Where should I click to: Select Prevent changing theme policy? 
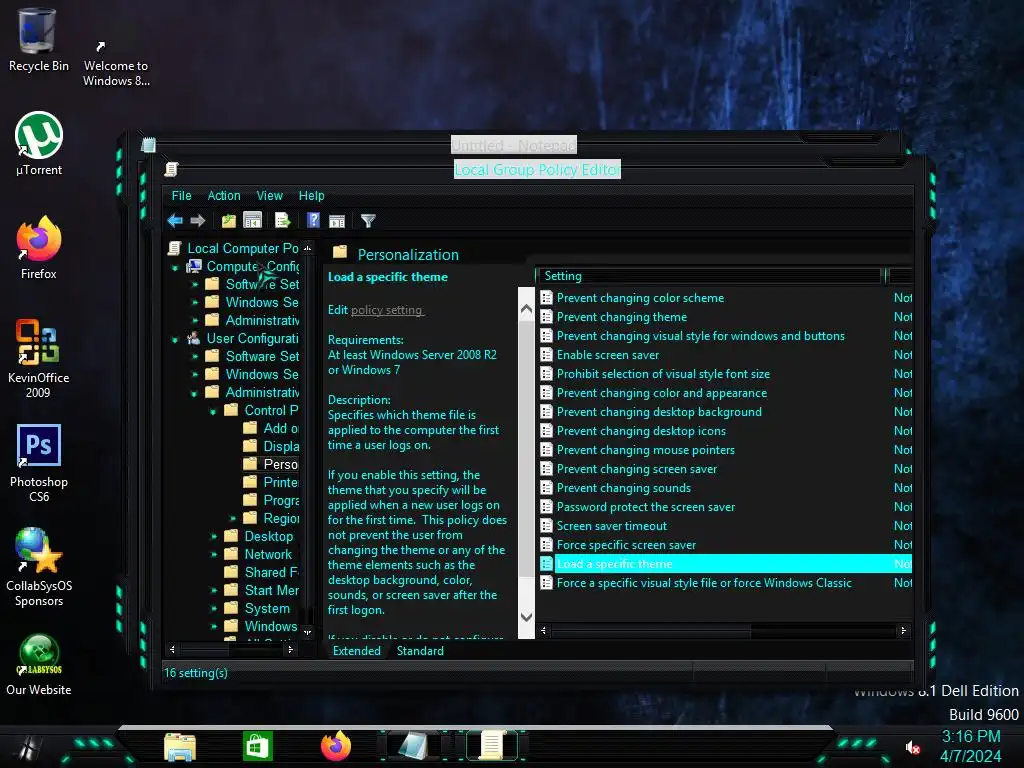coord(622,317)
